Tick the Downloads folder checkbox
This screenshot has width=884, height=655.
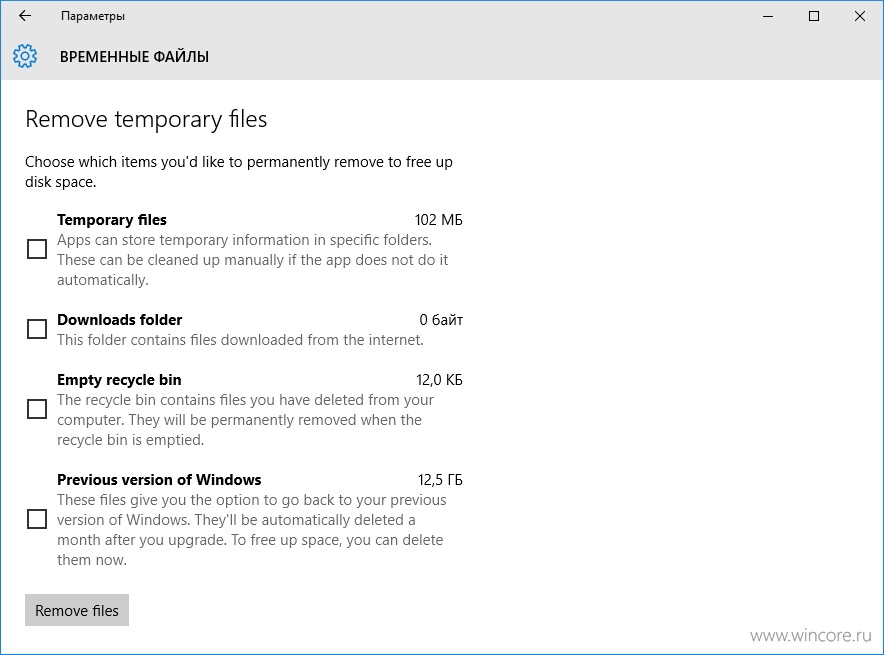[37, 329]
